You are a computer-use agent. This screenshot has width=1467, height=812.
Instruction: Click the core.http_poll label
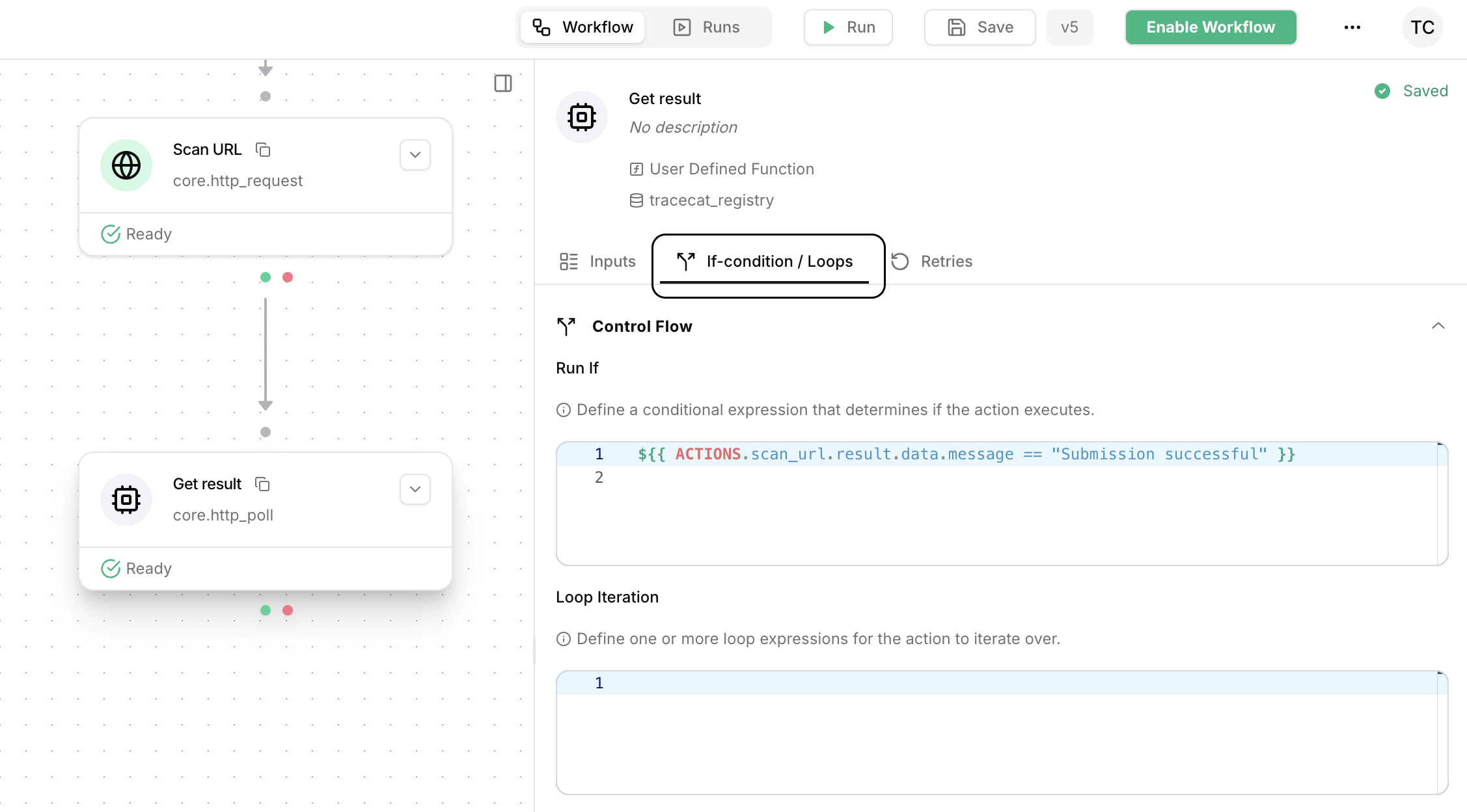223,515
